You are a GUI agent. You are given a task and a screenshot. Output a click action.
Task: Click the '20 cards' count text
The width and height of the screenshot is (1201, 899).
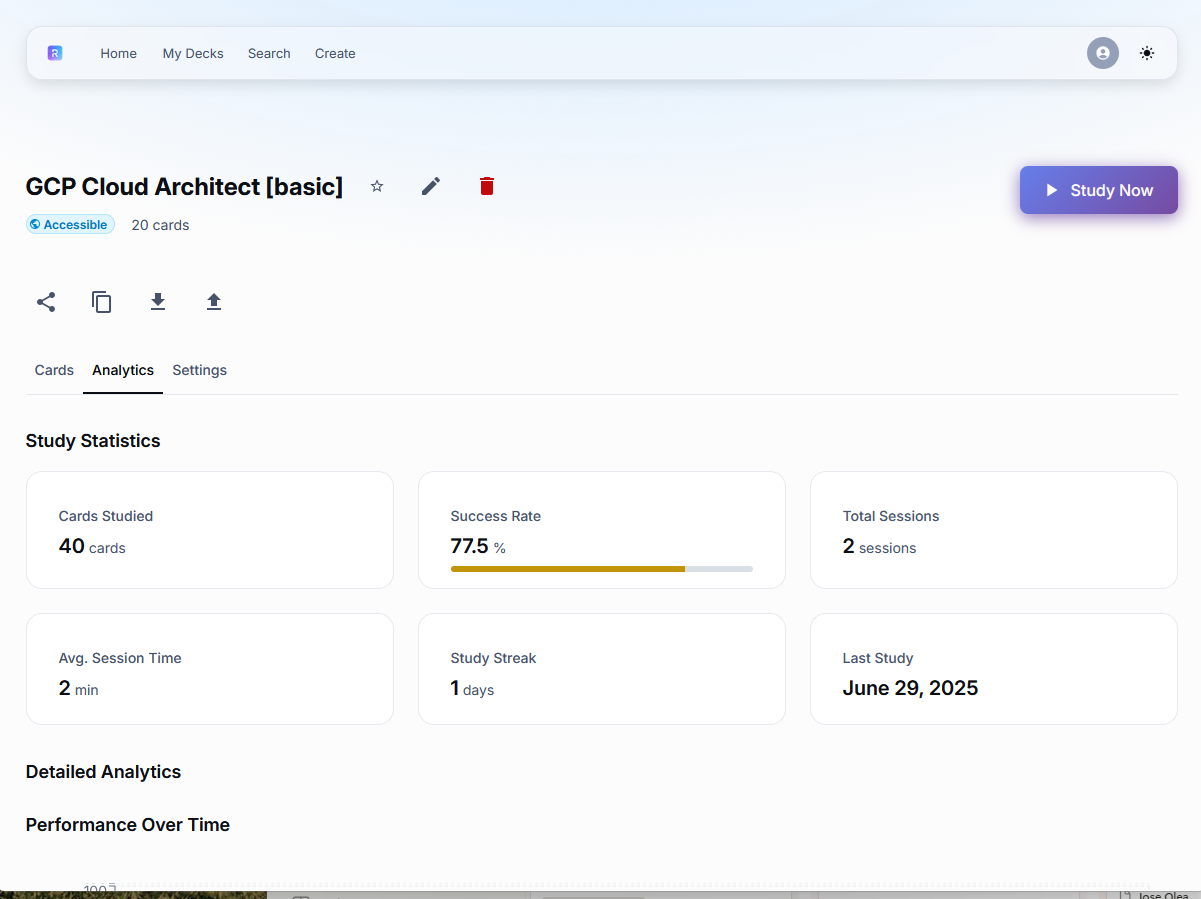pyautogui.click(x=160, y=225)
